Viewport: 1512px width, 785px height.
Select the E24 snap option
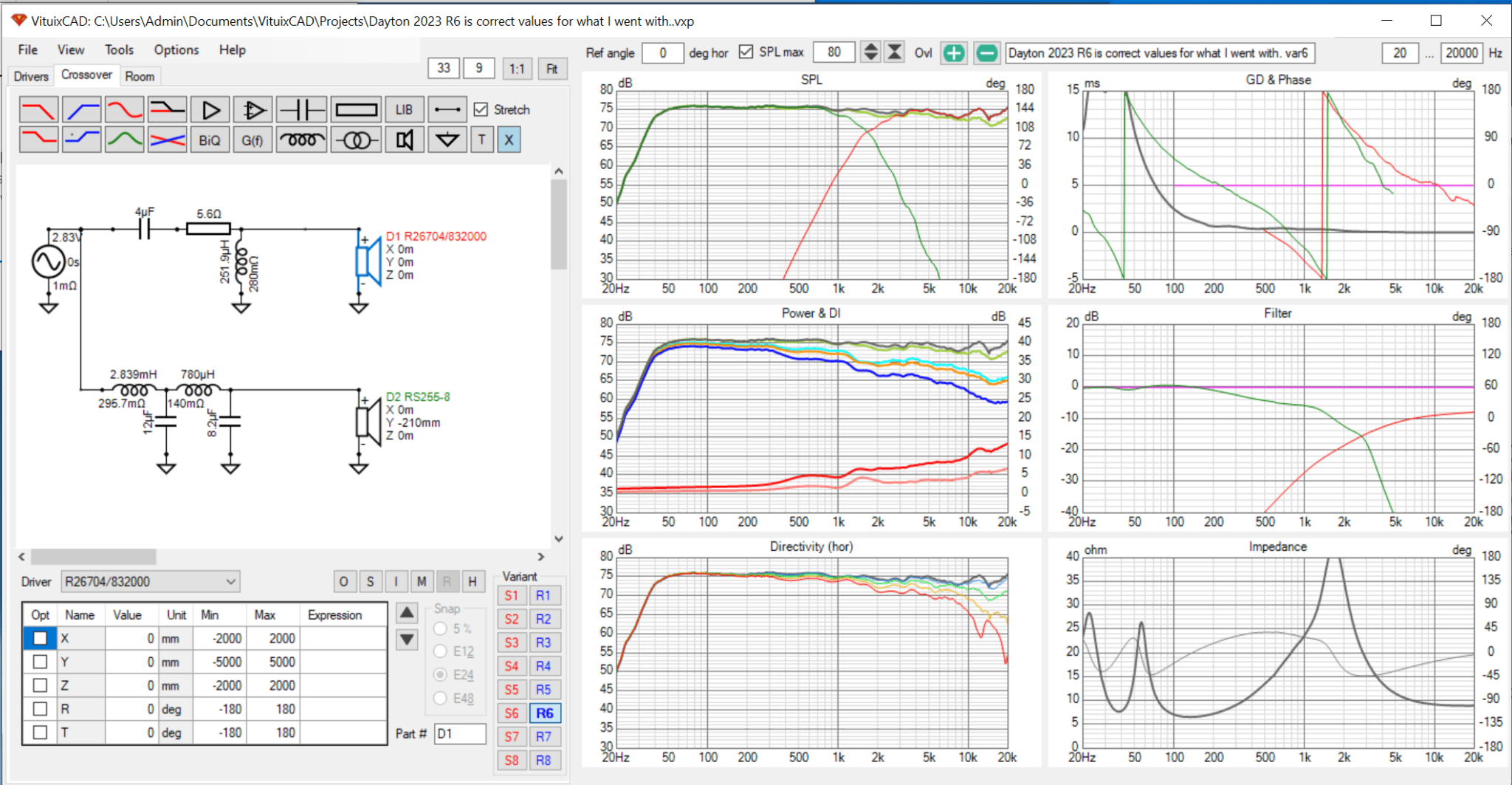(x=441, y=675)
